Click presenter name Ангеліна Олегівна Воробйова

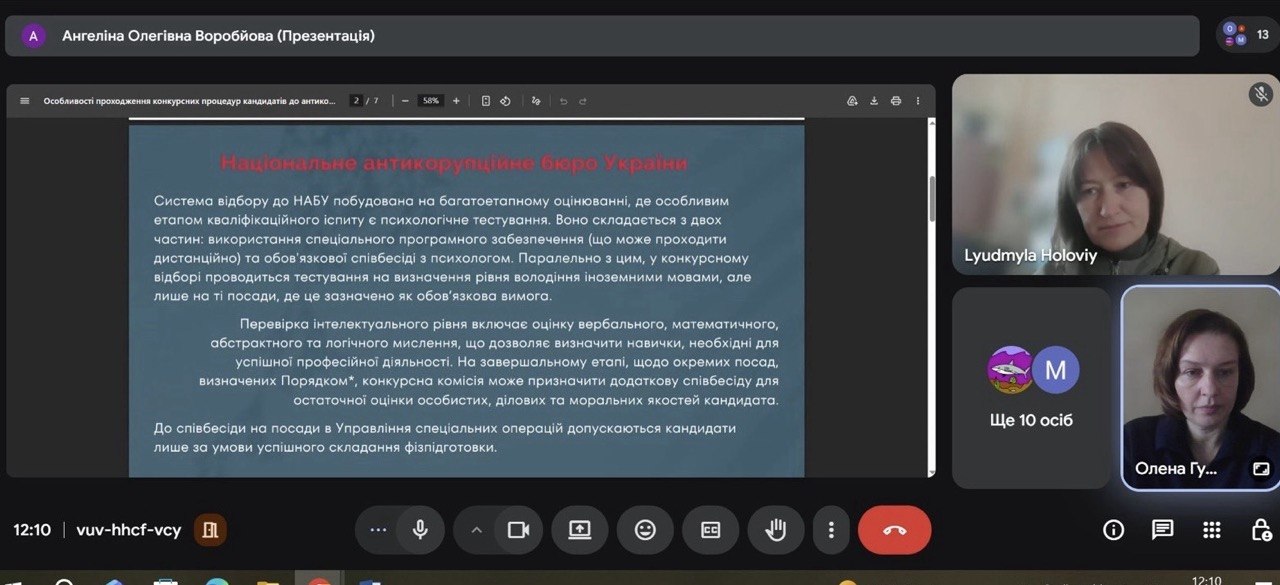(218, 36)
